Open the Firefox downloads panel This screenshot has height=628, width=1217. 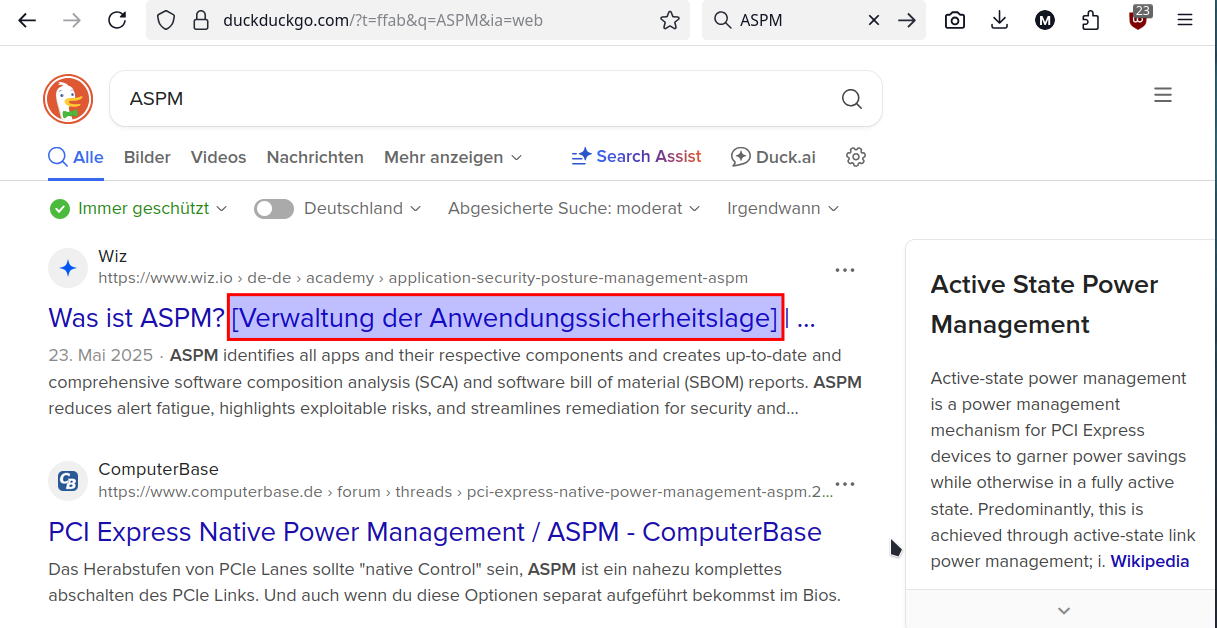999,20
